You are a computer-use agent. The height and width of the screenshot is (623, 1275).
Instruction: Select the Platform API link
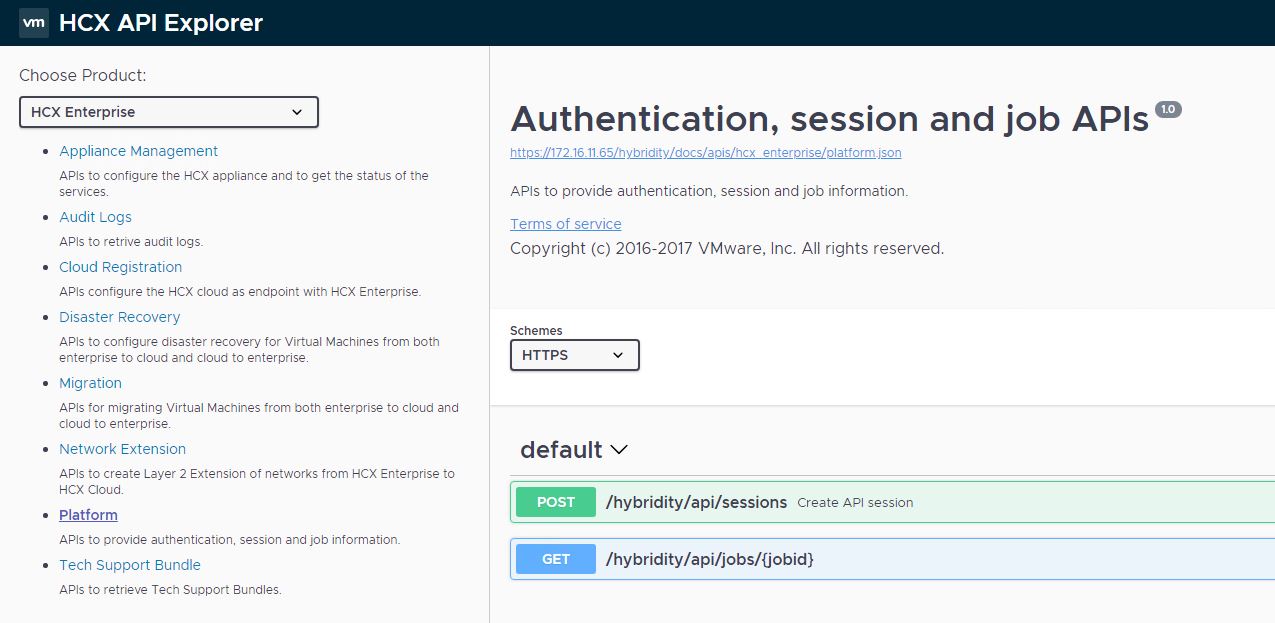[x=88, y=515]
